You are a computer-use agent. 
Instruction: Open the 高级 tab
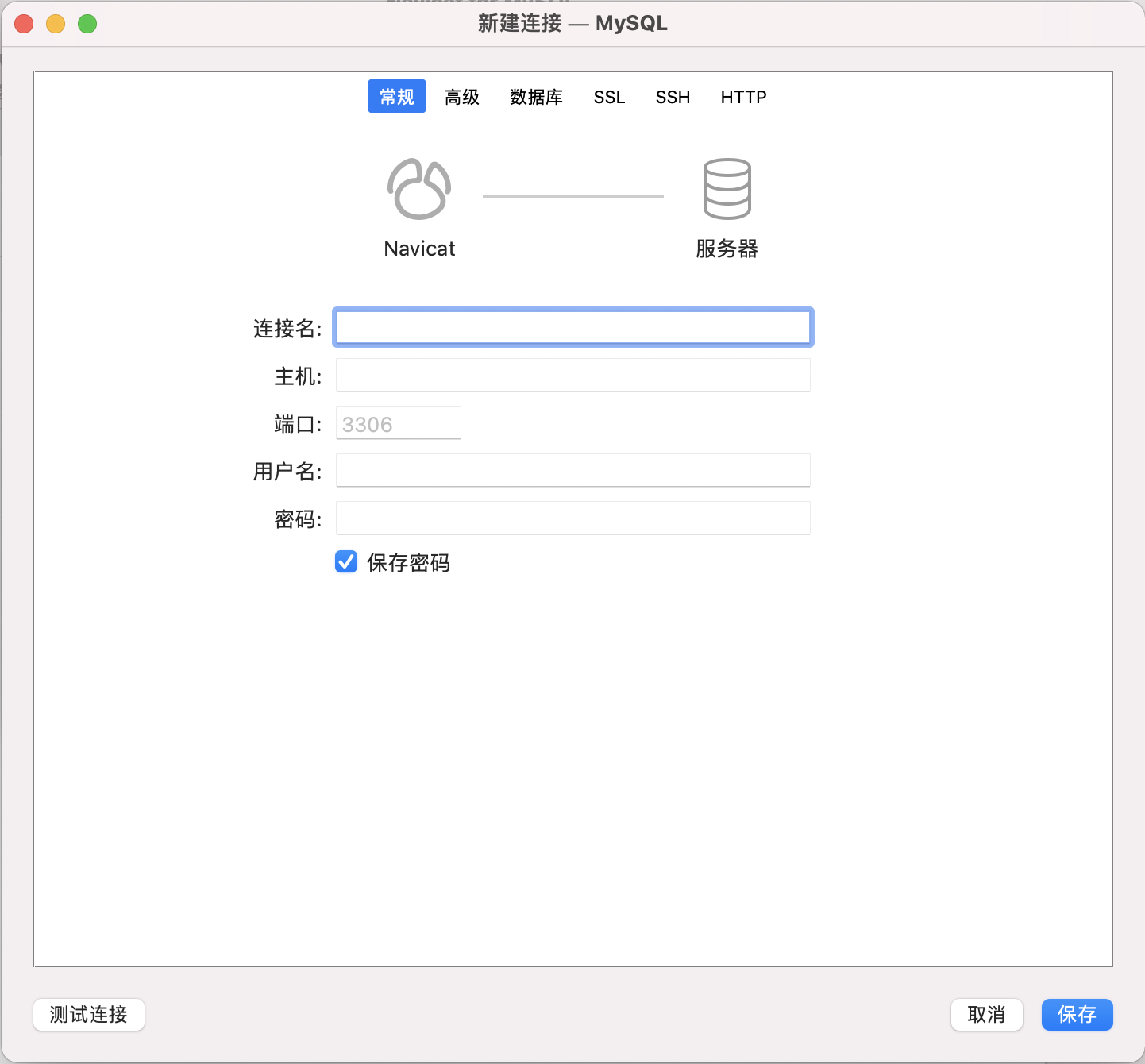pyautogui.click(x=462, y=97)
